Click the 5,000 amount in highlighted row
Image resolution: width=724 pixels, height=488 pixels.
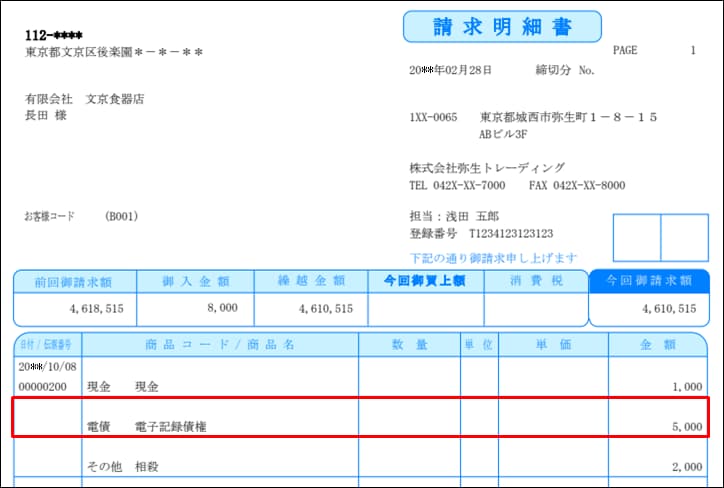tap(686, 427)
